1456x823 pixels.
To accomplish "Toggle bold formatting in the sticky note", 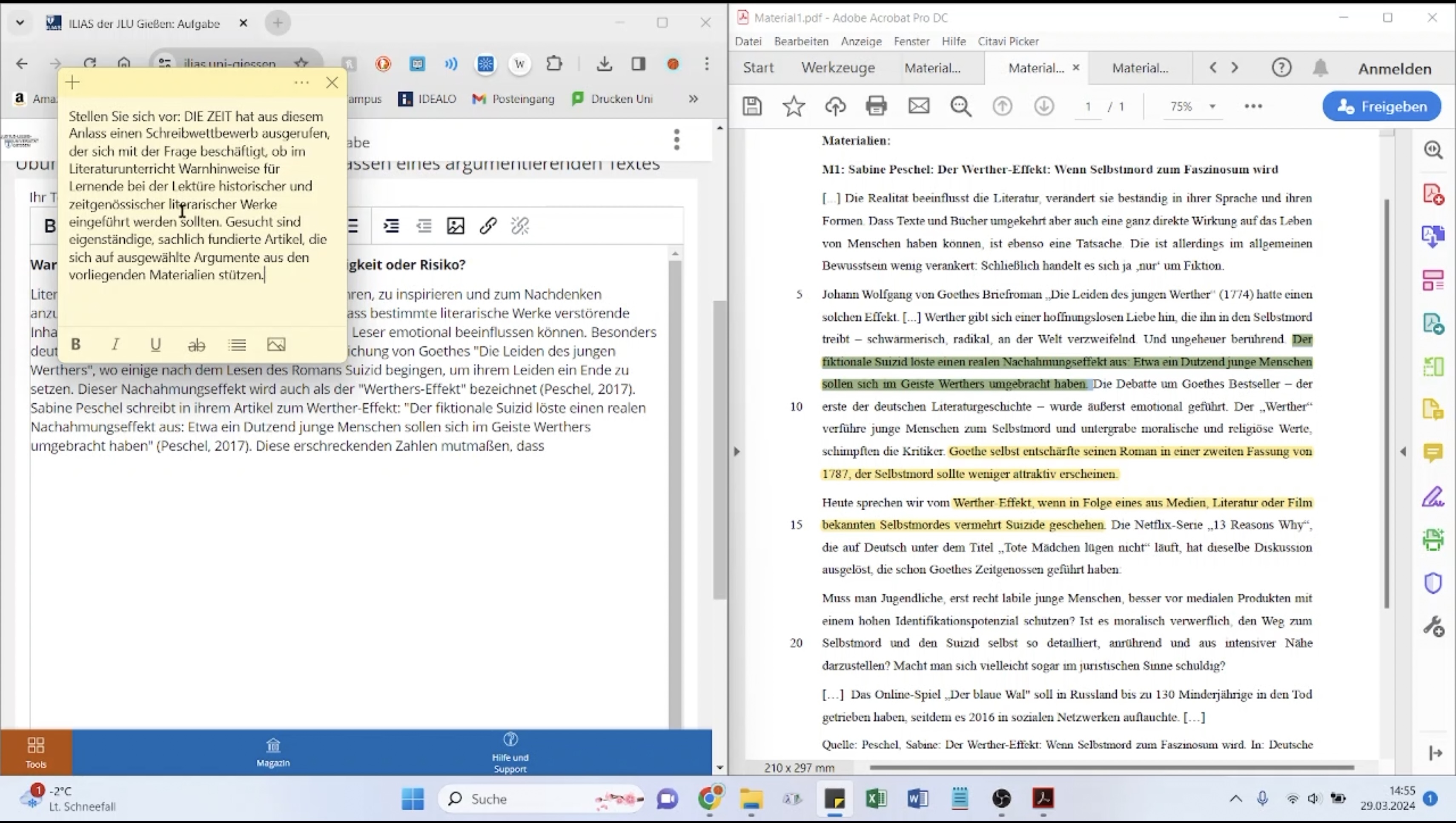I will coord(76,344).
